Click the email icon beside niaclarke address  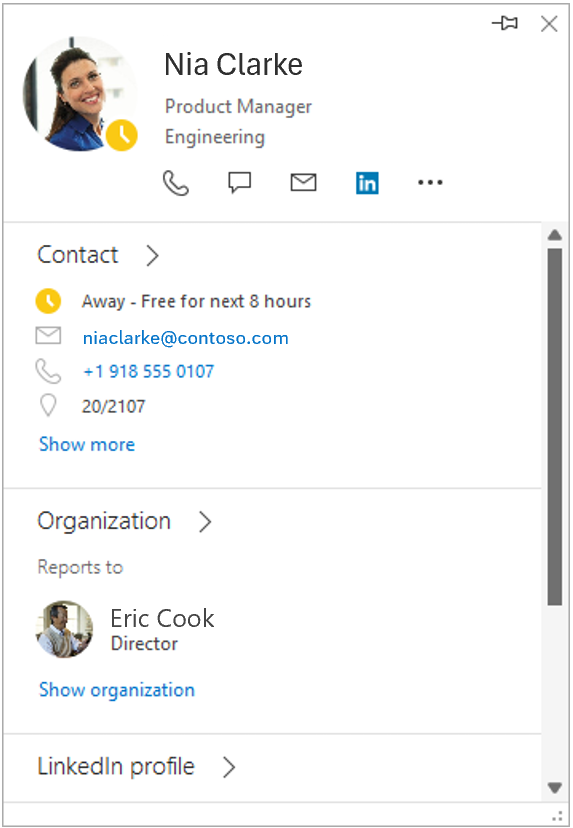tap(48, 336)
